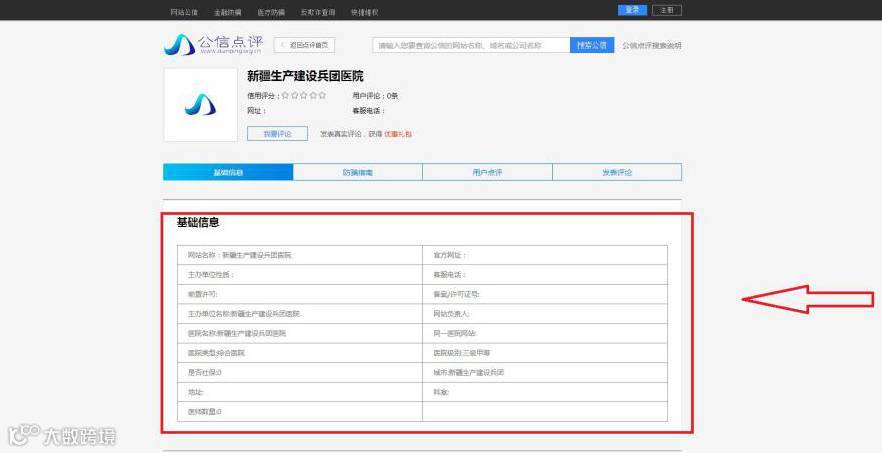The image size is (882, 453).
Task: Select the 主办单位性质 table cell
Action: coord(300,275)
